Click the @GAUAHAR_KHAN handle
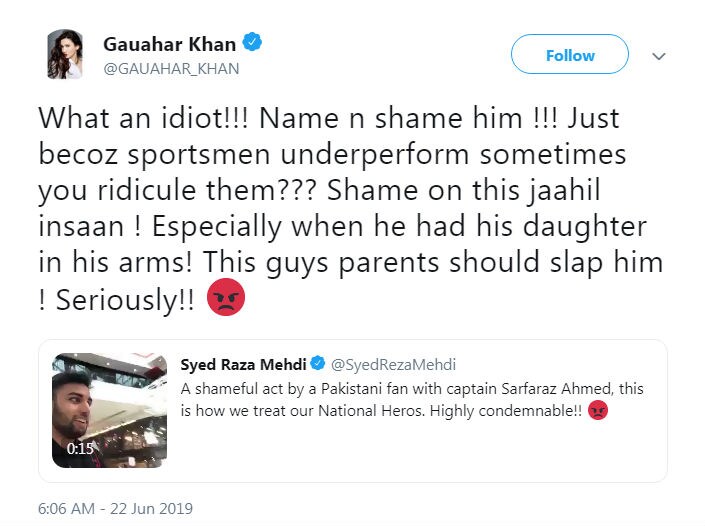The width and height of the screenshot is (705, 526). (x=171, y=69)
